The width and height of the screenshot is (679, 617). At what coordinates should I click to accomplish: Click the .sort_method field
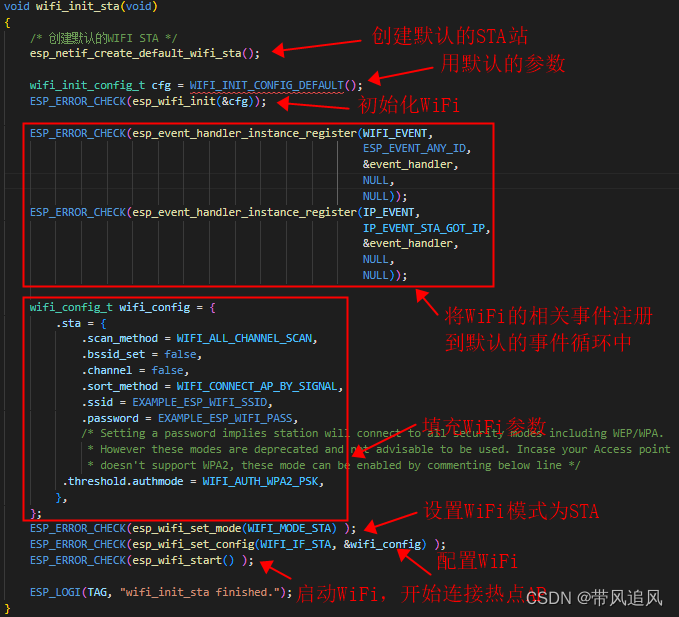pyautogui.click(x=120, y=386)
